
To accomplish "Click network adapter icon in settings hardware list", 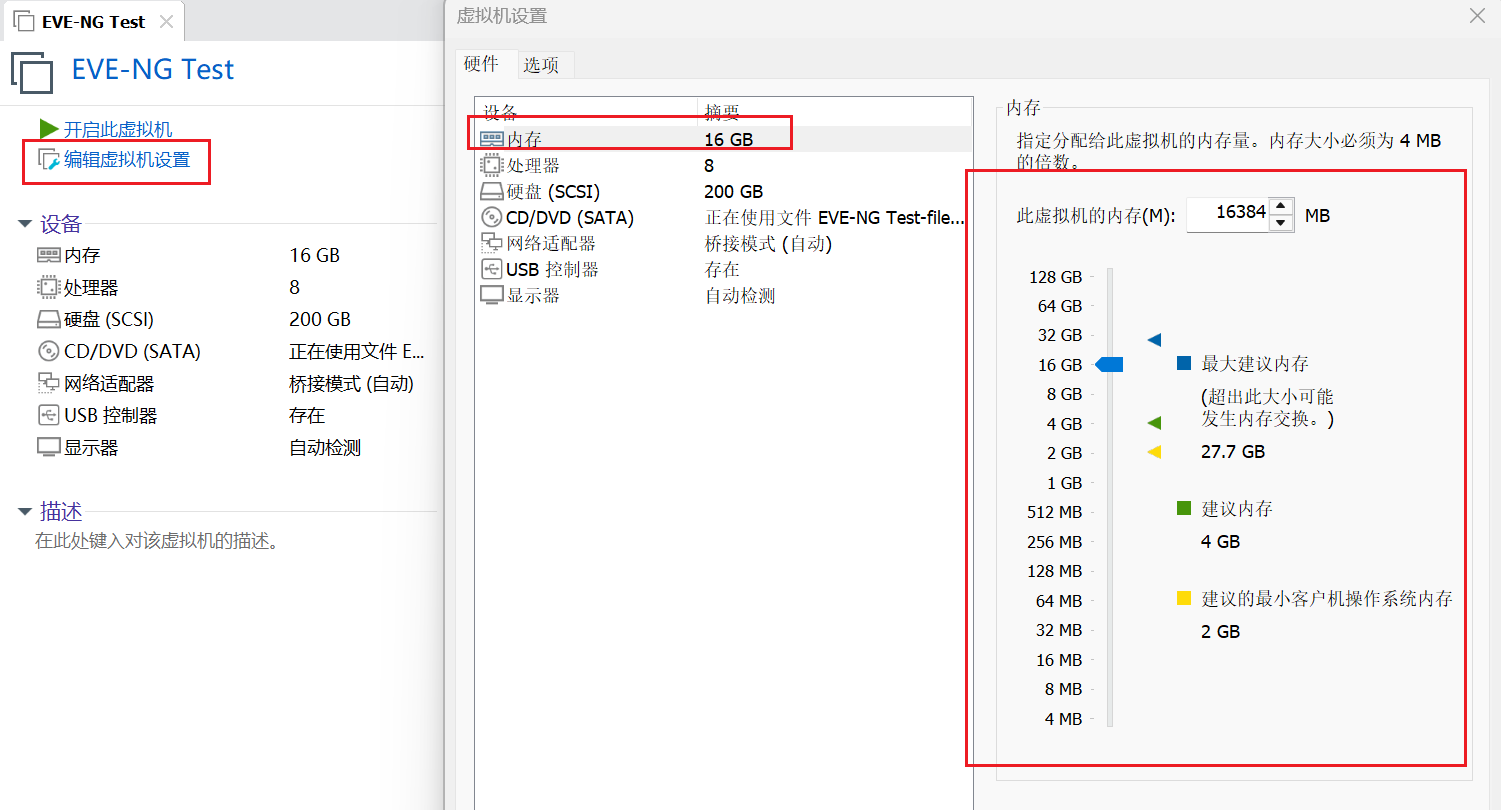I will coord(492,243).
